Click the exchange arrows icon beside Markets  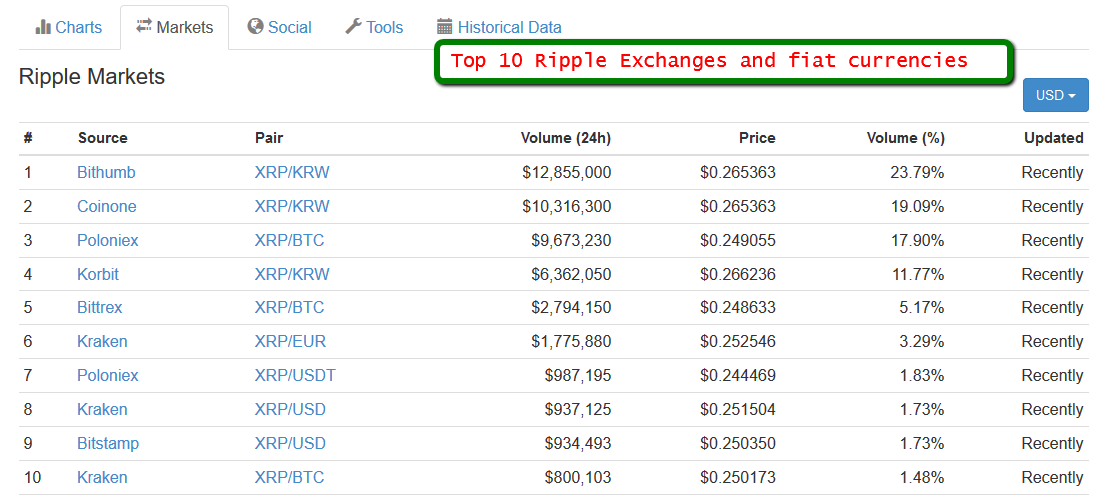144,27
